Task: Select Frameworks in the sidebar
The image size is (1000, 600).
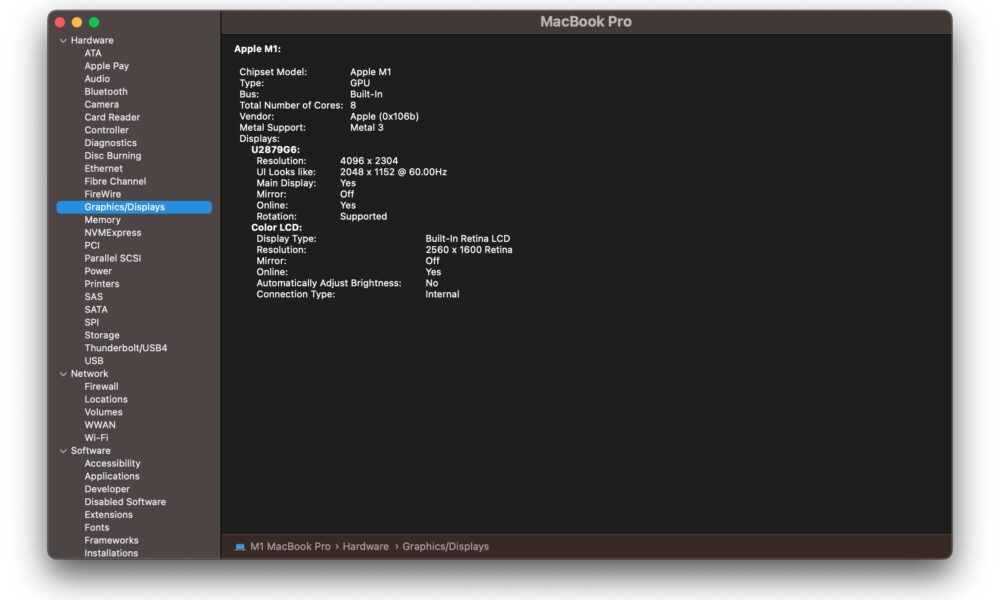Action: coord(111,540)
